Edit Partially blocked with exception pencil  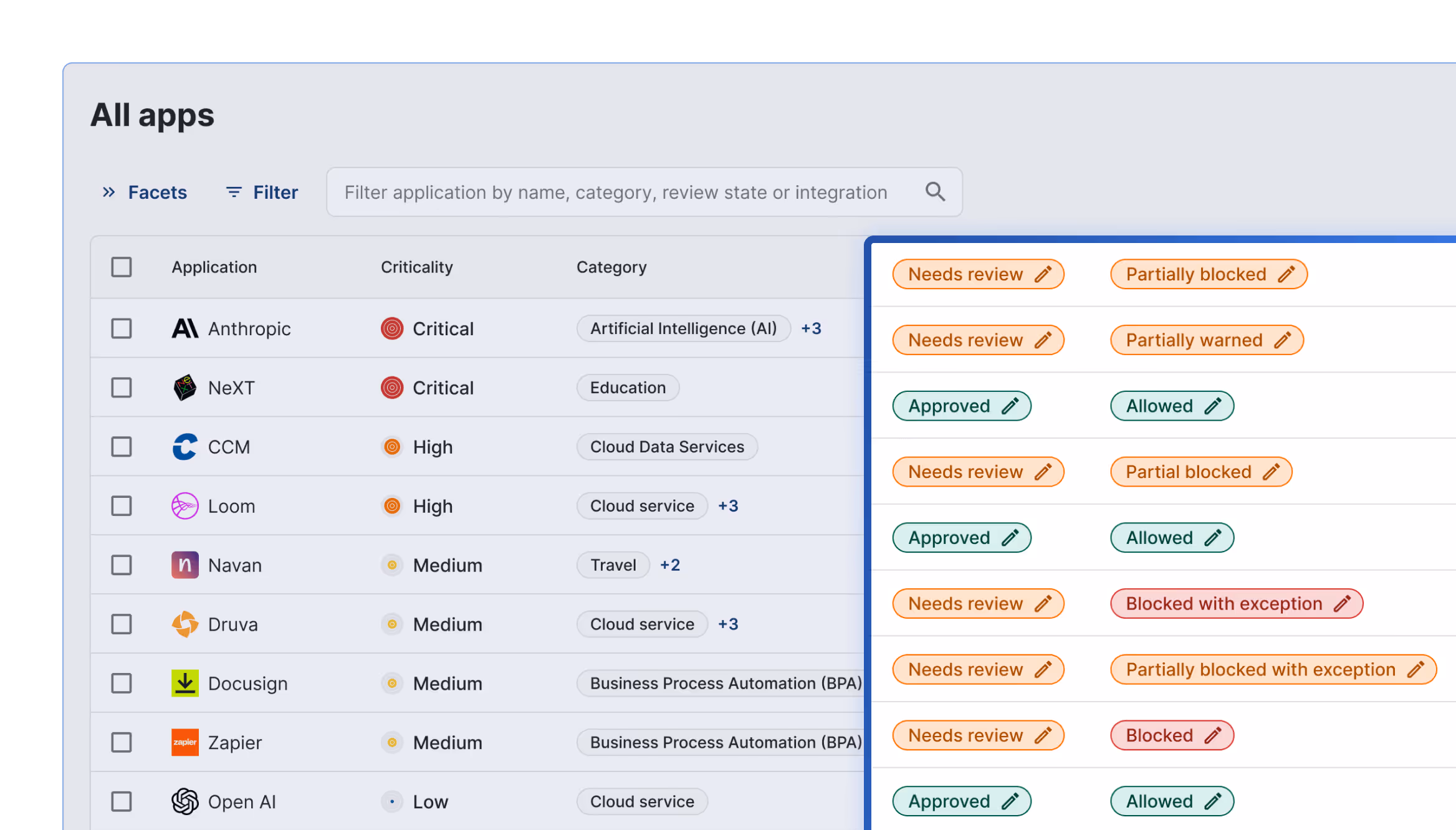pyautogui.click(x=1415, y=670)
